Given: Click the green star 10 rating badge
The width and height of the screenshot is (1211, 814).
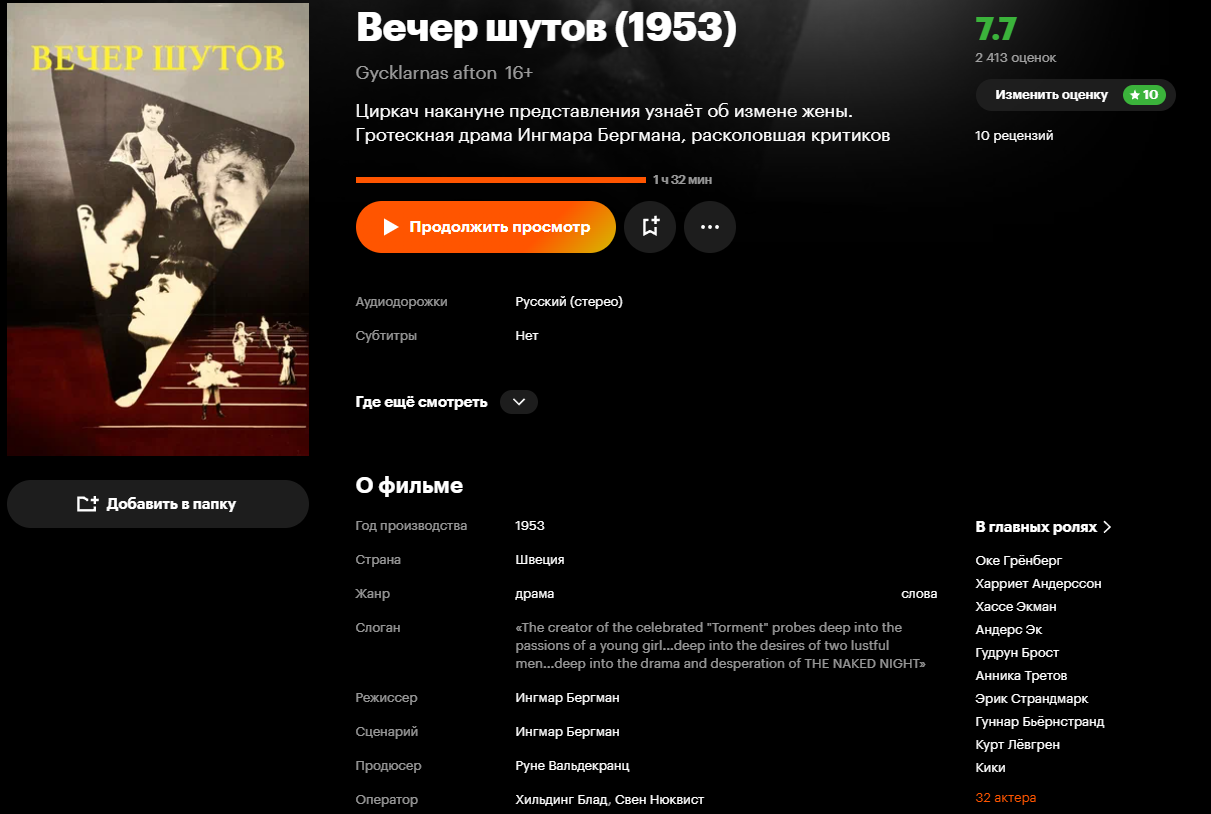Looking at the screenshot, I should coord(1144,95).
